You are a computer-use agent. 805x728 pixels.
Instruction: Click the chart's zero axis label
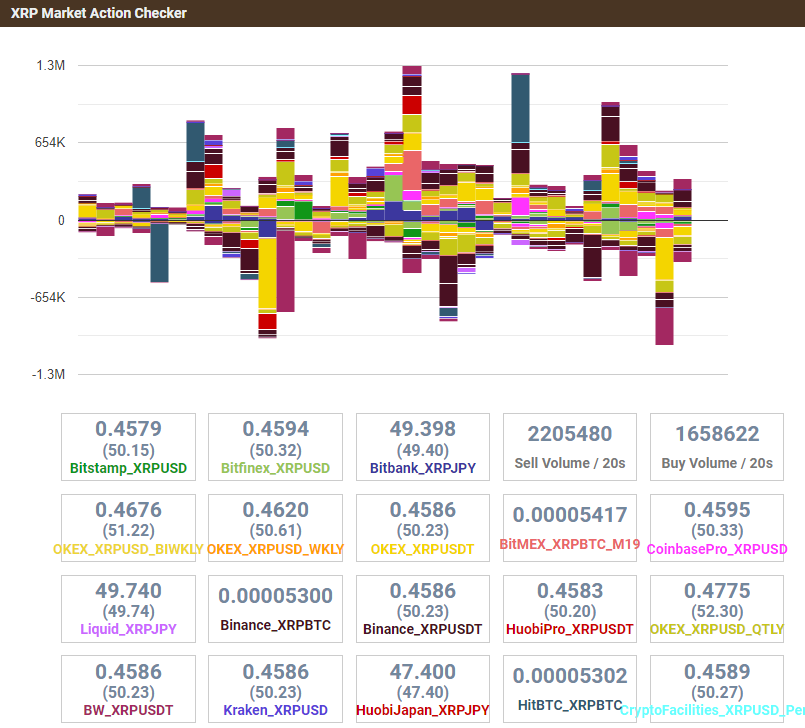61,220
